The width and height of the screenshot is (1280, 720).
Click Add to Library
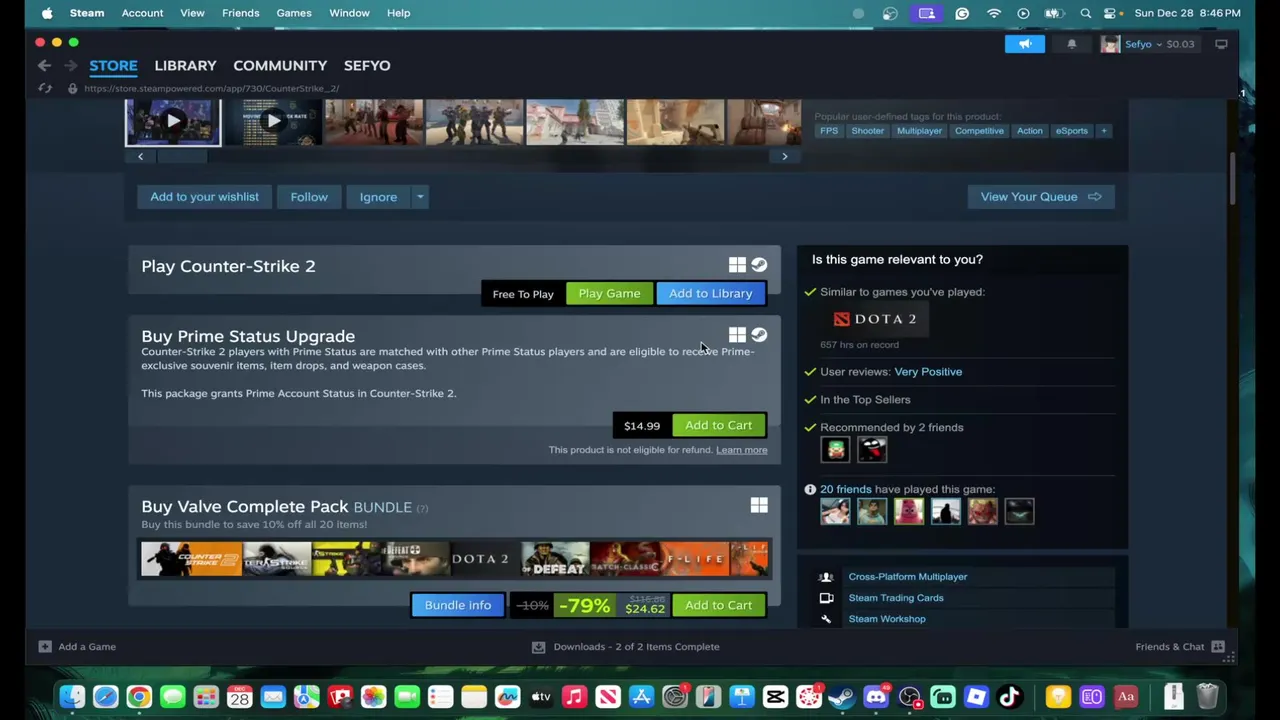point(710,293)
